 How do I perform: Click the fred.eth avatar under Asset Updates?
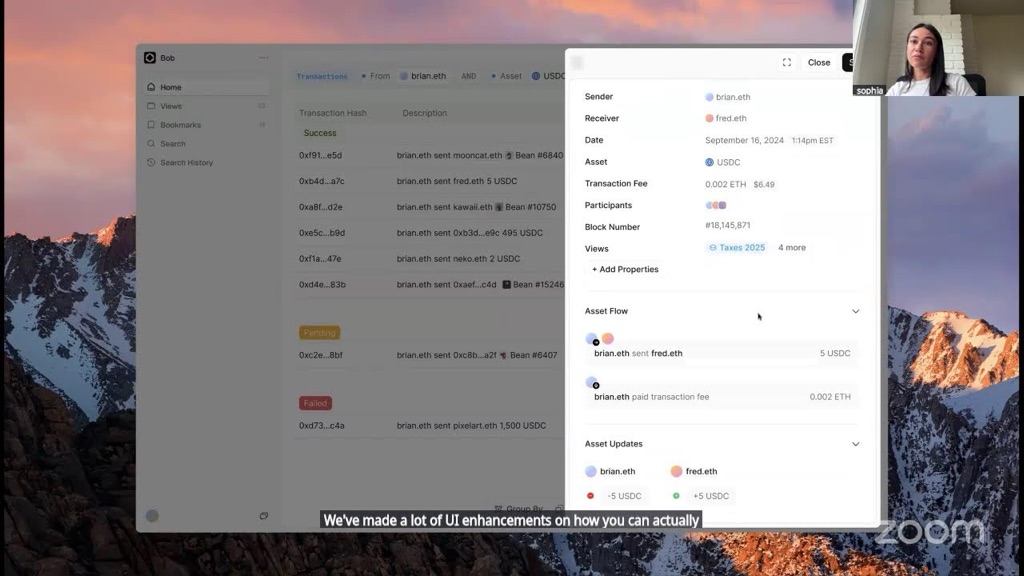[x=677, y=471]
